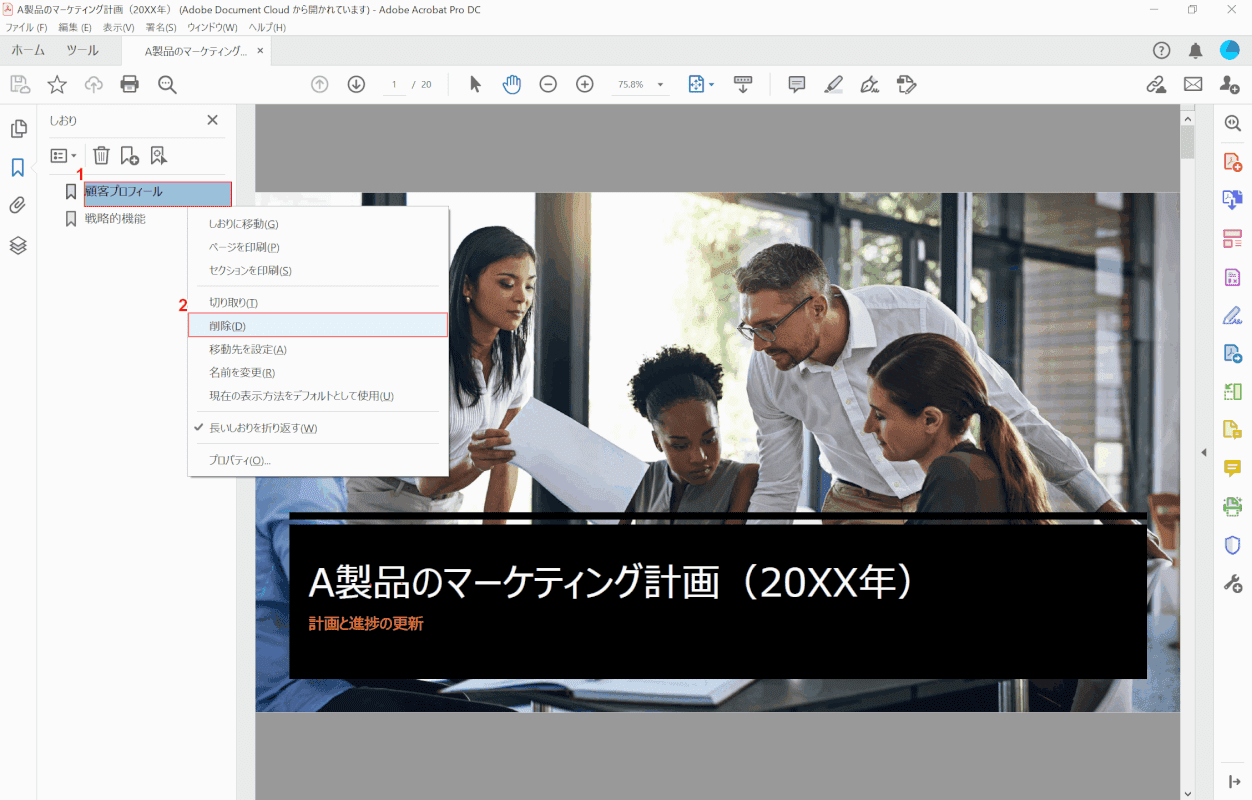The image size is (1252, 800).
Task: Click the sign document pen icon
Action: pyautogui.click(x=870, y=85)
